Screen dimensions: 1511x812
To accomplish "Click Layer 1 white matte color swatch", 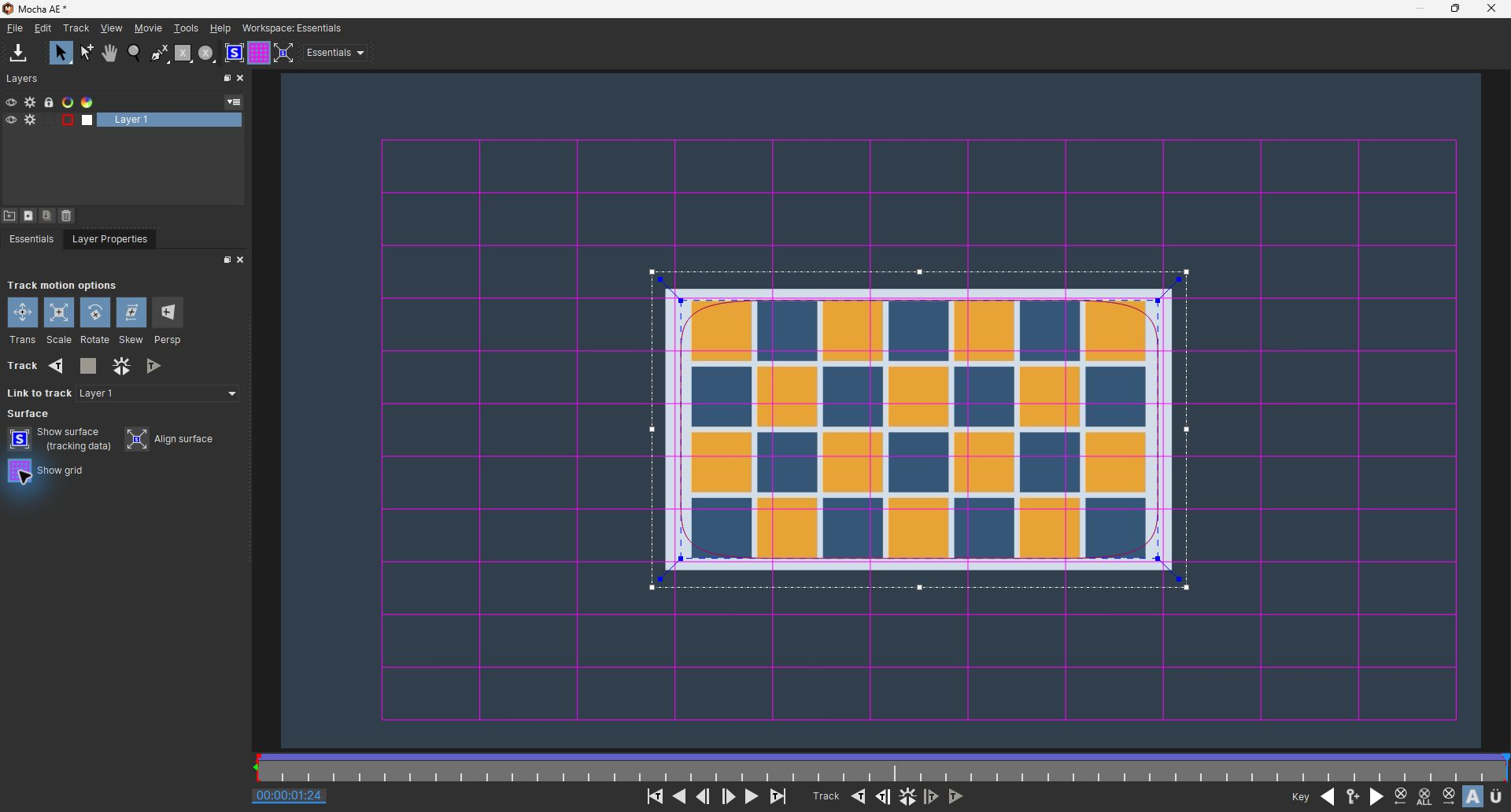I will [87, 120].
